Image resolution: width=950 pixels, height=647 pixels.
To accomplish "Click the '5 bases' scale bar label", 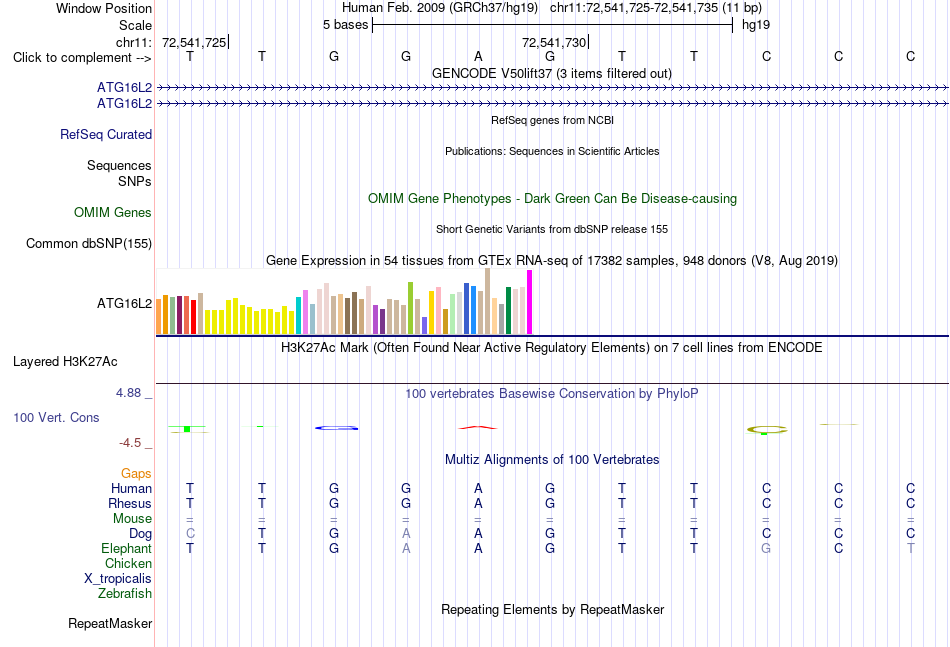I will click(x=345, y=25).
